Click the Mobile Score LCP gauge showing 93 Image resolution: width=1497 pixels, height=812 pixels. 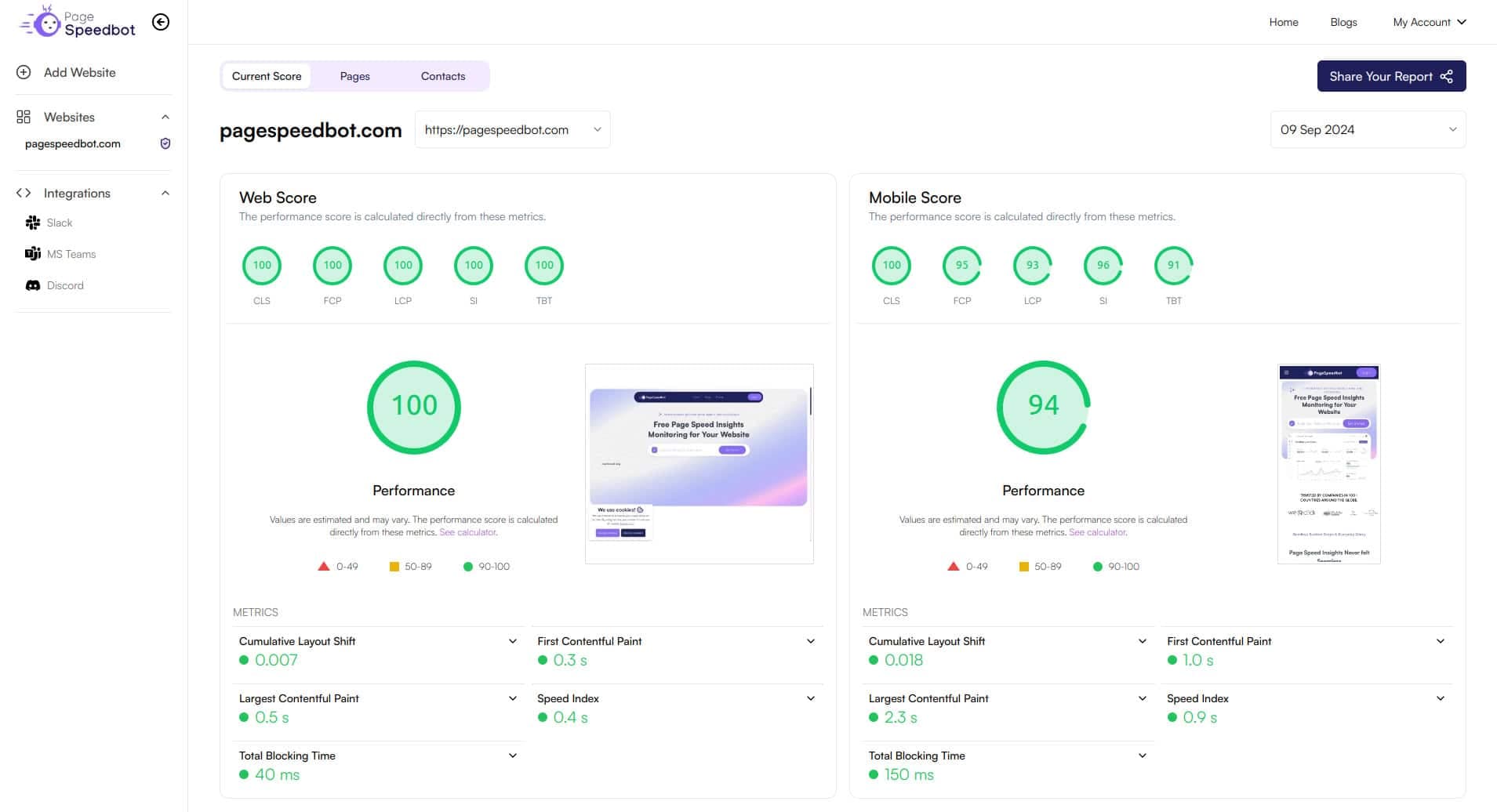click(1033, 265)
